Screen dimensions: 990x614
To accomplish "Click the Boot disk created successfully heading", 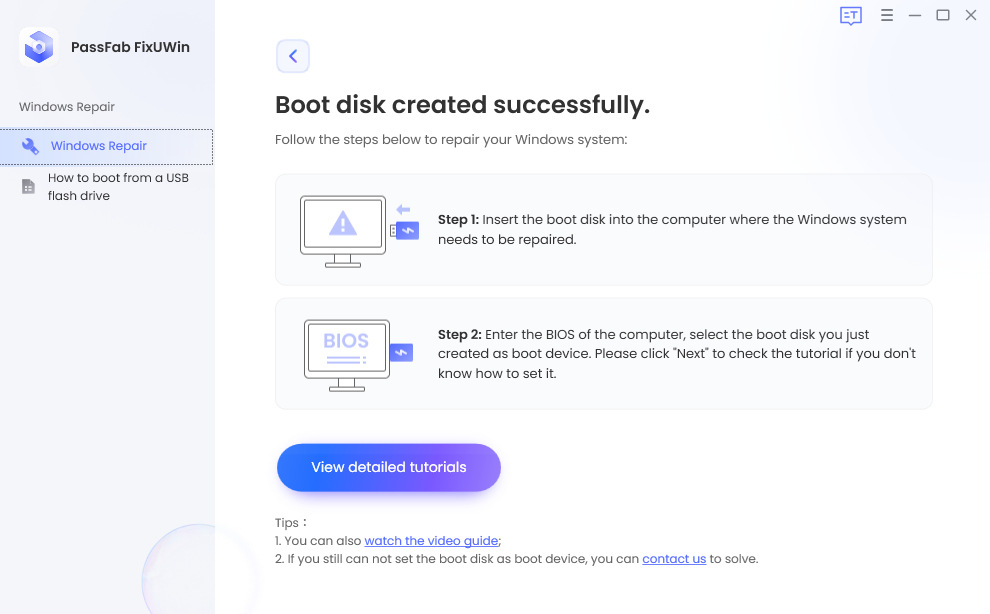I will 462,105.
